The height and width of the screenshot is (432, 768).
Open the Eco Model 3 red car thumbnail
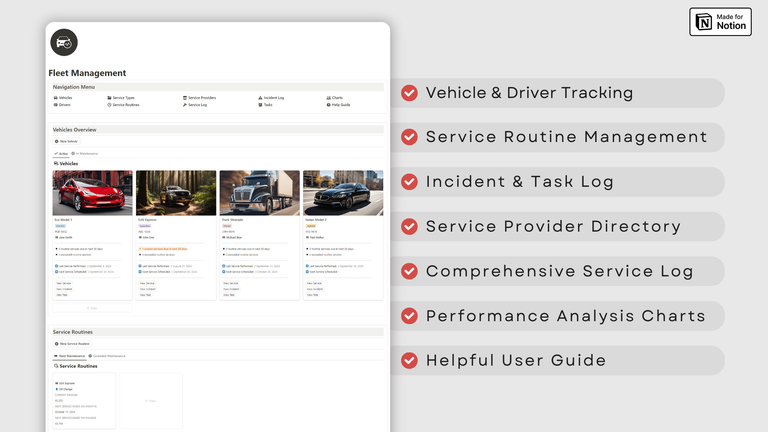coord(92,192)
